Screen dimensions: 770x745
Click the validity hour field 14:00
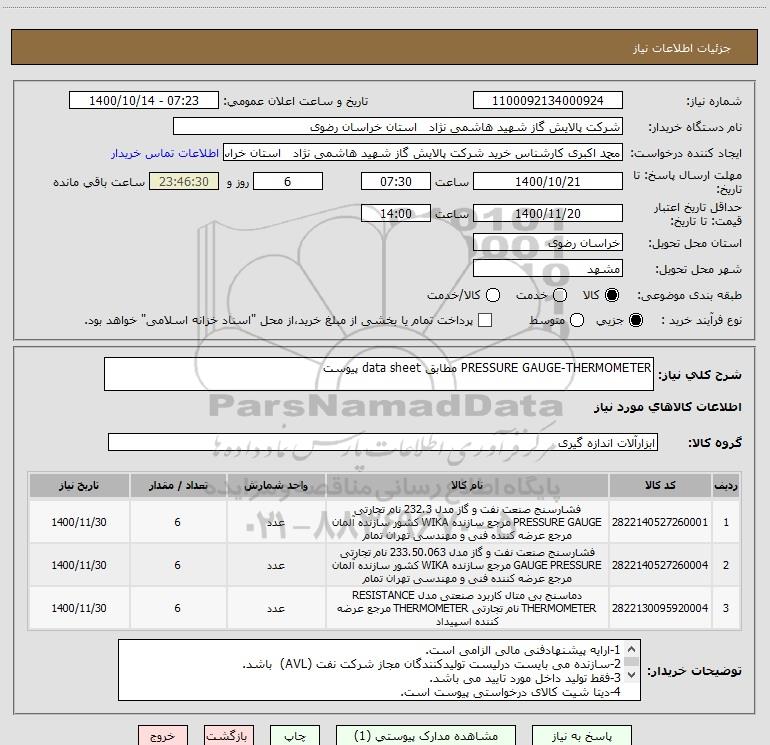[x=396, y=213]
